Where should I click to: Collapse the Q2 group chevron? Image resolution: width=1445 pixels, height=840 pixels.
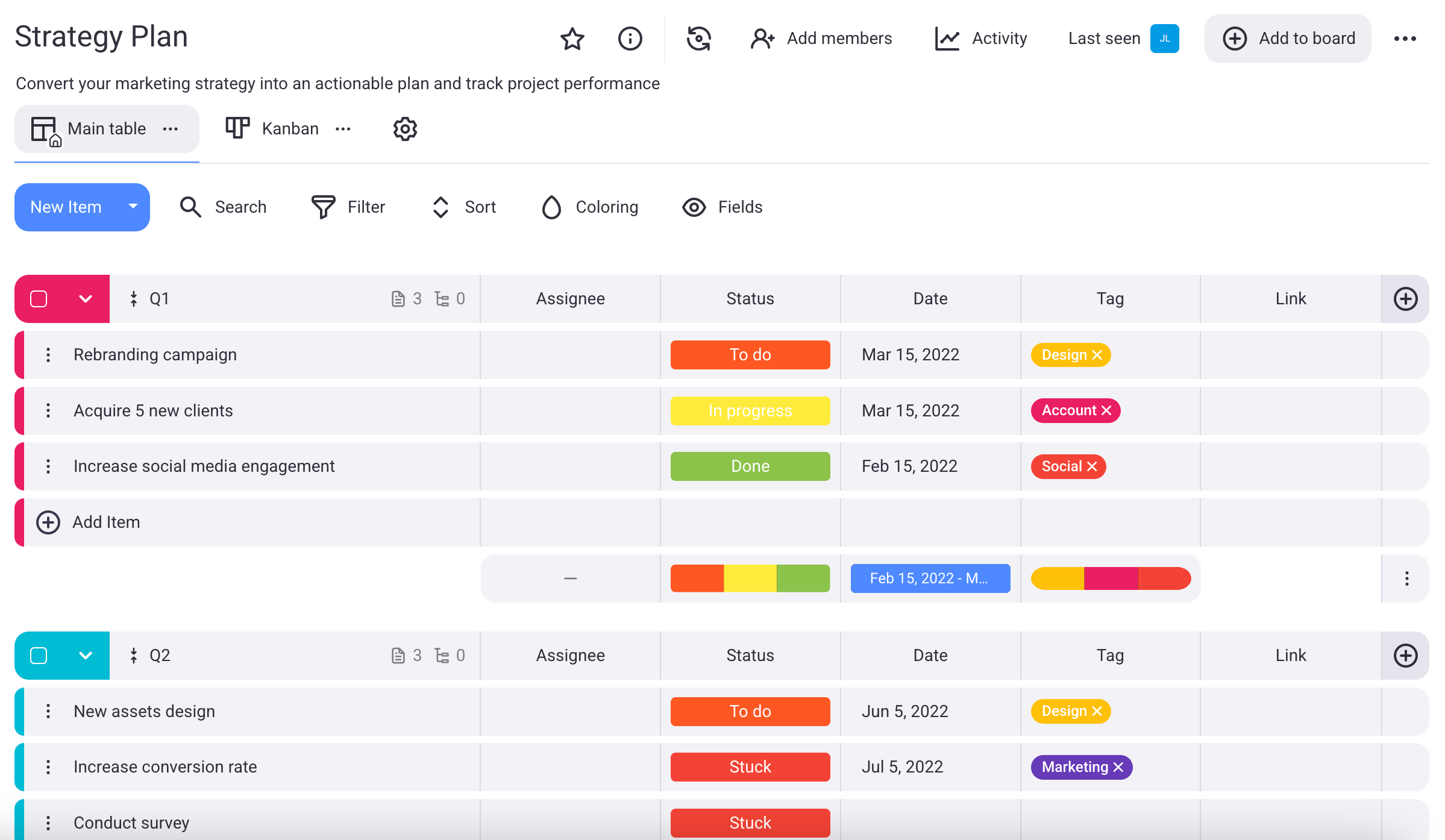(86, 656)
